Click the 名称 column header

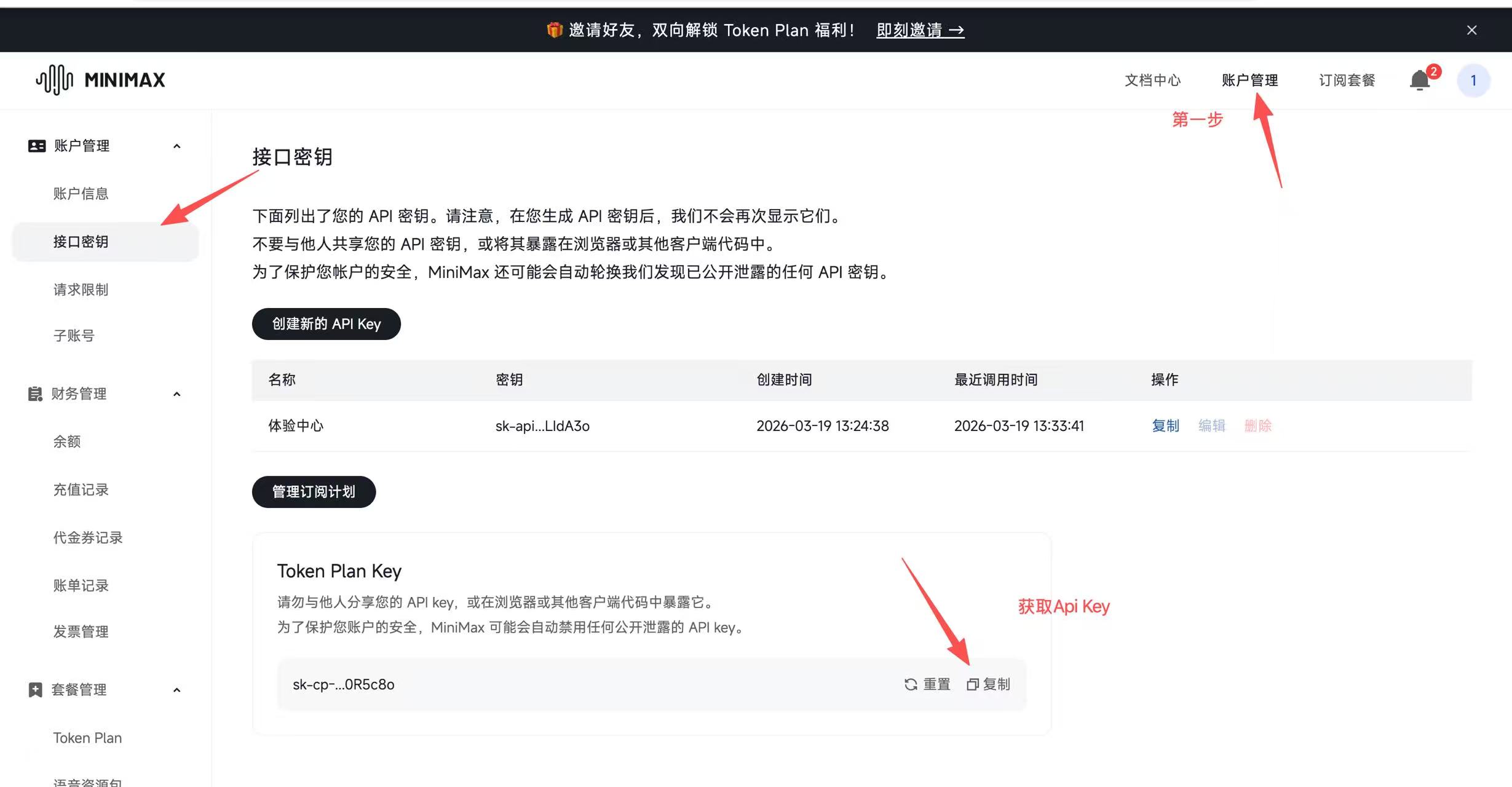tap(282, 380)
